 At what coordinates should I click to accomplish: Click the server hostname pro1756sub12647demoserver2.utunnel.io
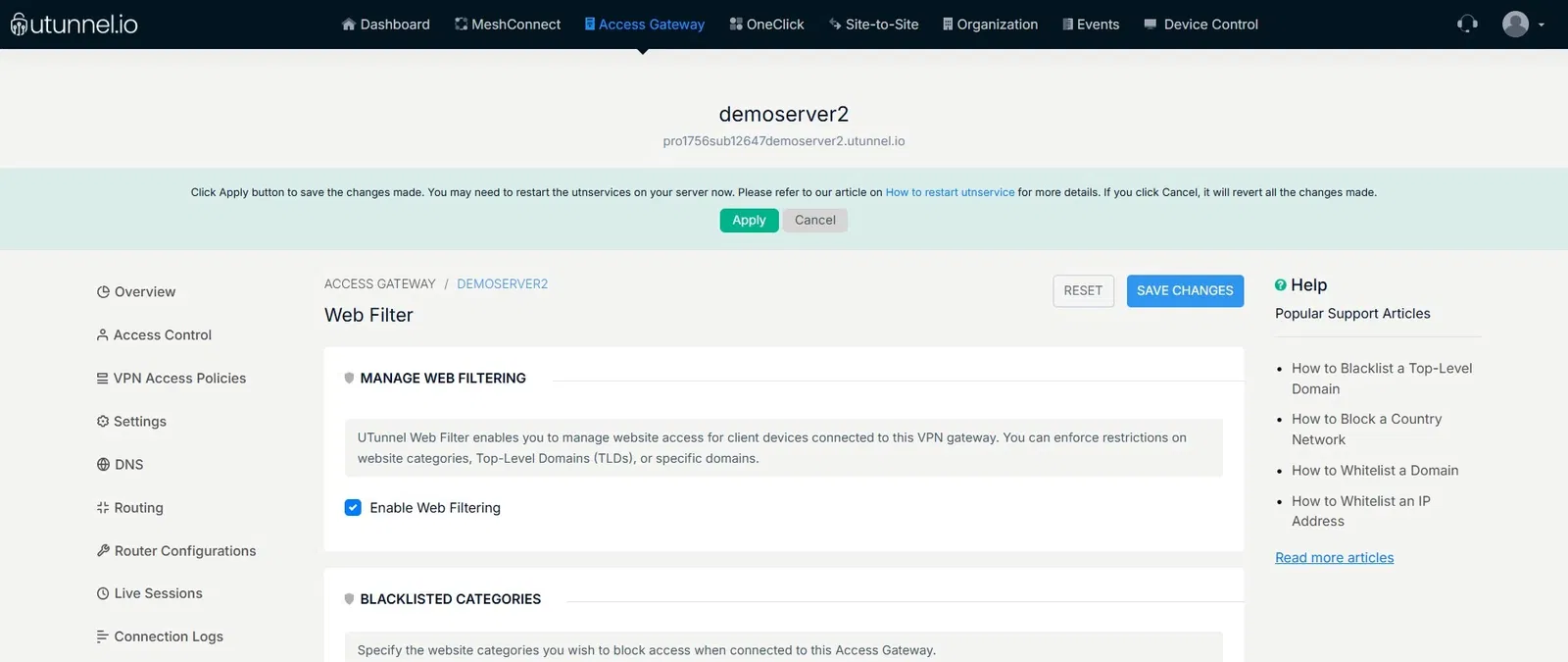point(784,141)
